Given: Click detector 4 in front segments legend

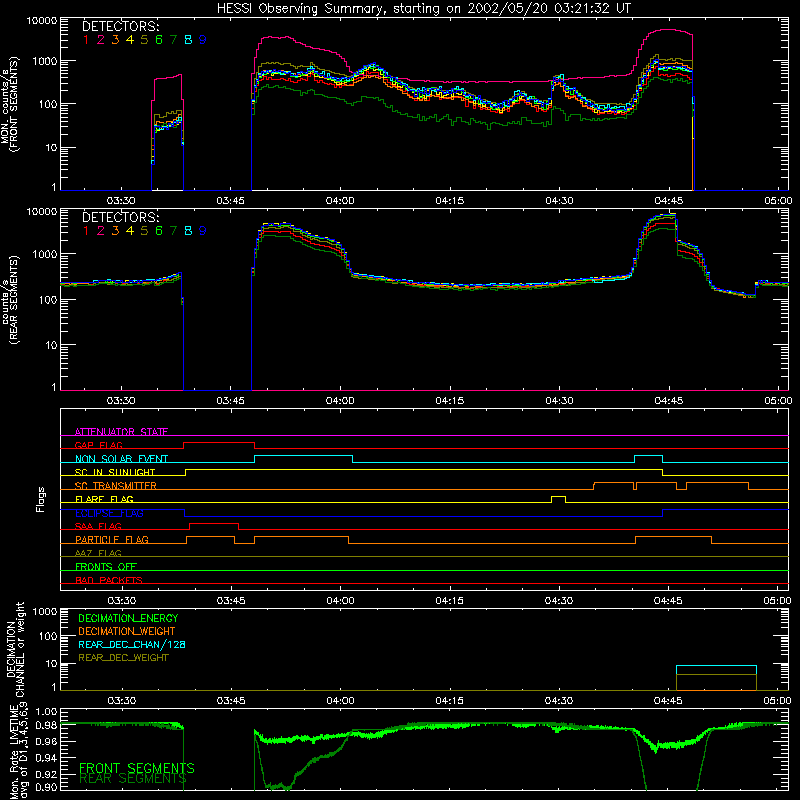Looking at the screenshot, I should tap(130, 40).
